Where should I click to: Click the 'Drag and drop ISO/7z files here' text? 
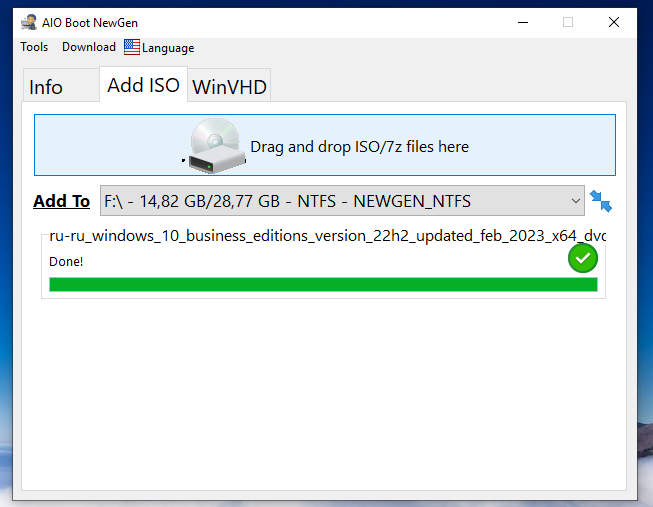pyautogui.click(x=359, y=147)
